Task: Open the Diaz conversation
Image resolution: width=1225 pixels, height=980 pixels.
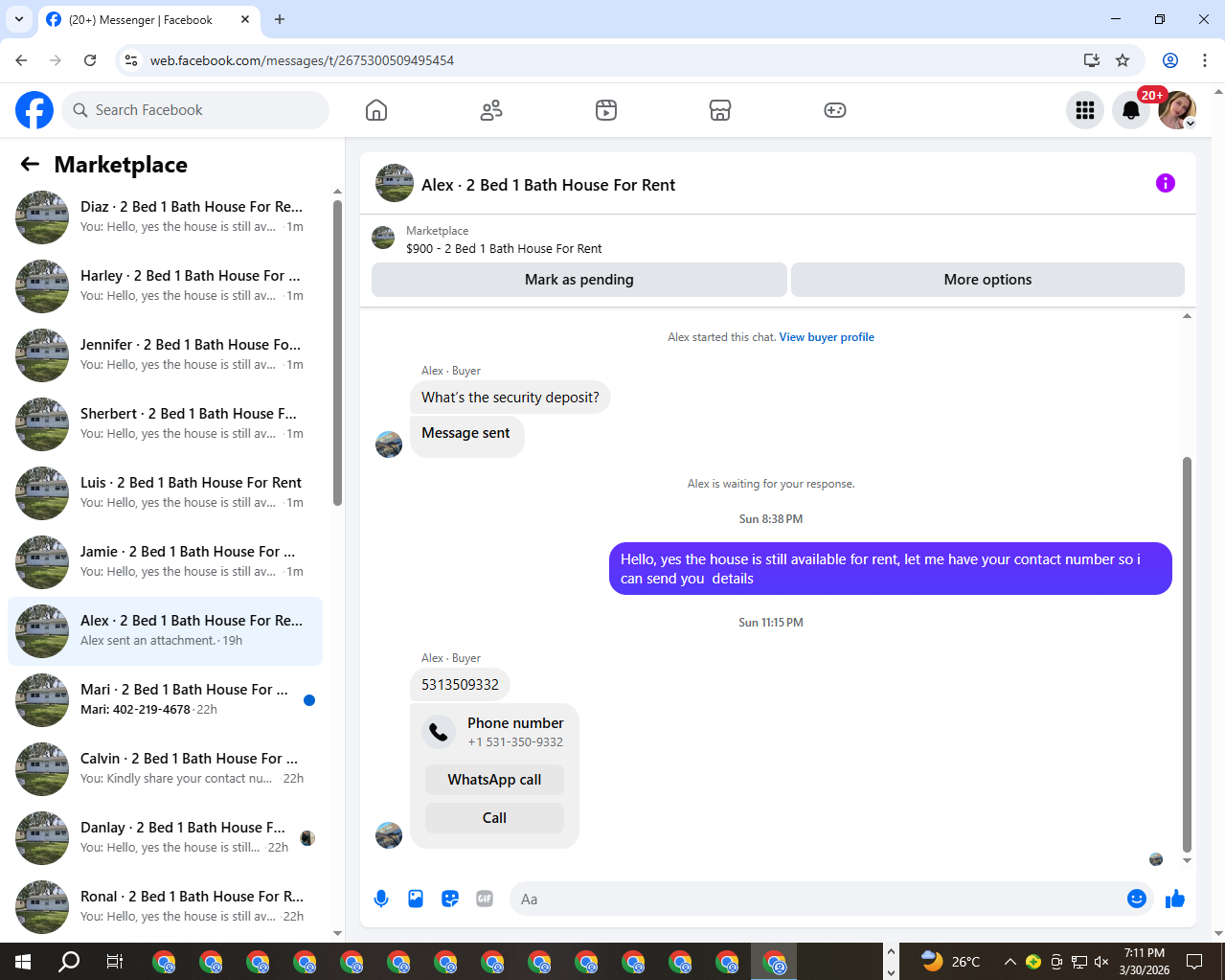Action: coord(165,217)
